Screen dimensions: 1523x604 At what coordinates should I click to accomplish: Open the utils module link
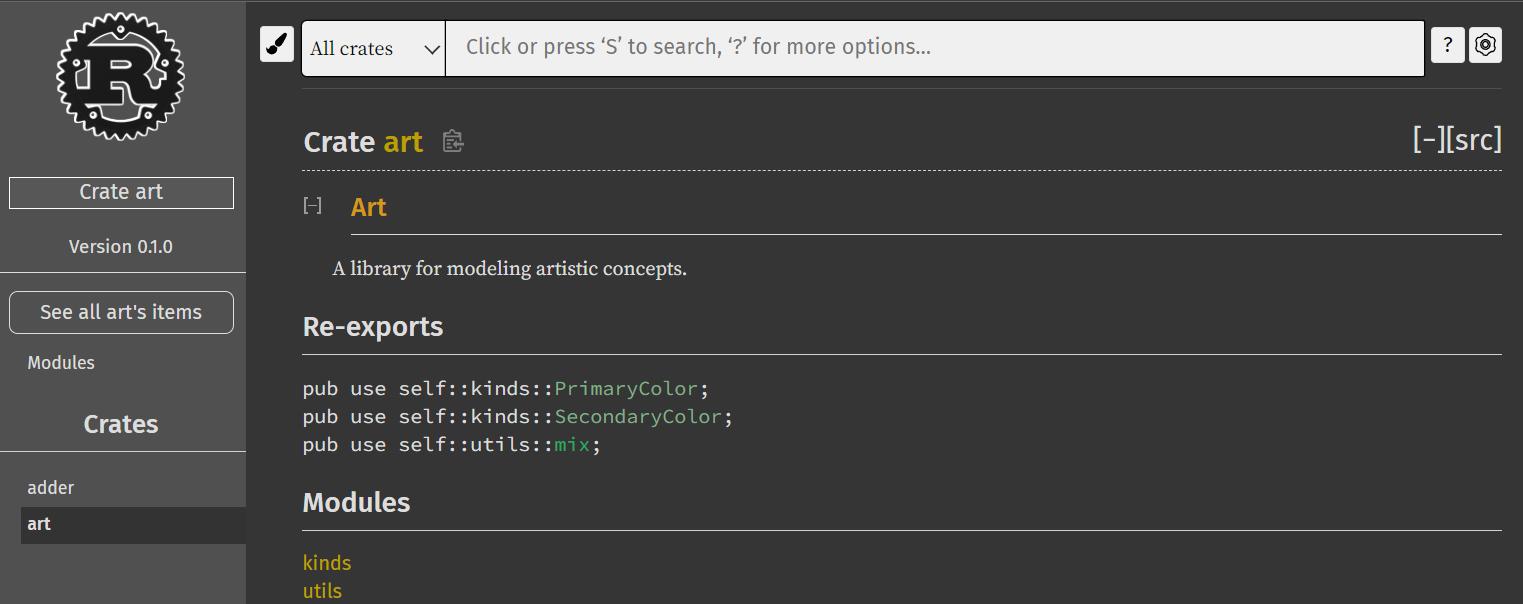coord(322,591)
